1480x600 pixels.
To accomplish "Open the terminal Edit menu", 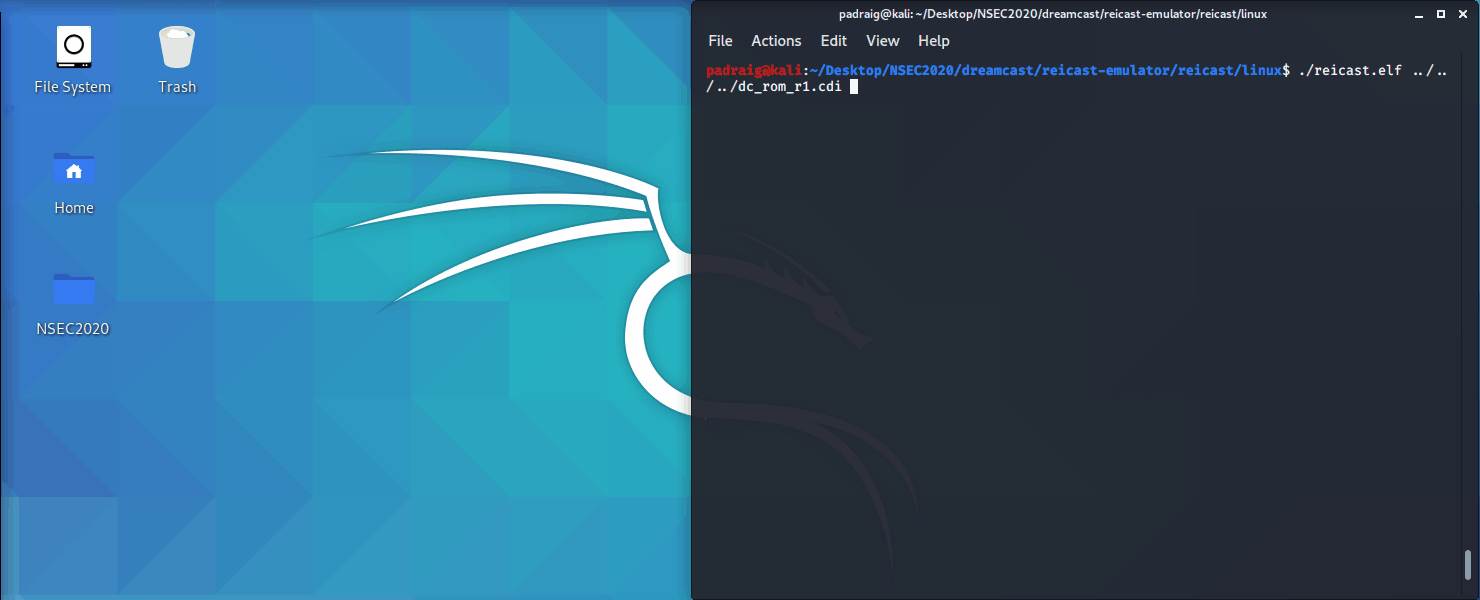I will [x=833, y=41].
